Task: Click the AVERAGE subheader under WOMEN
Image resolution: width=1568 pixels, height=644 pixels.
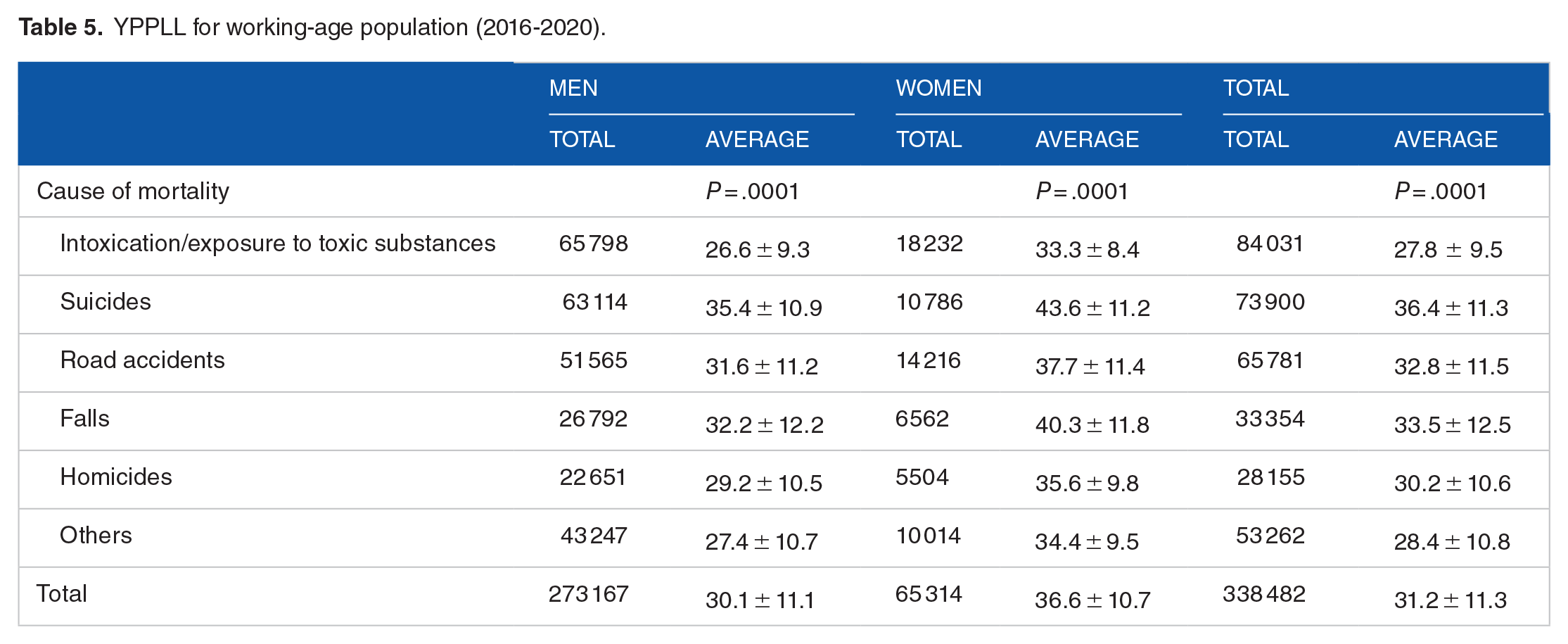Action: pos(1087,139)
